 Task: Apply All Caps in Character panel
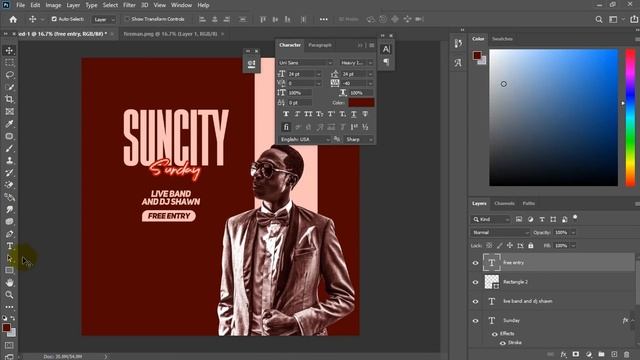[x=308, y=114]
